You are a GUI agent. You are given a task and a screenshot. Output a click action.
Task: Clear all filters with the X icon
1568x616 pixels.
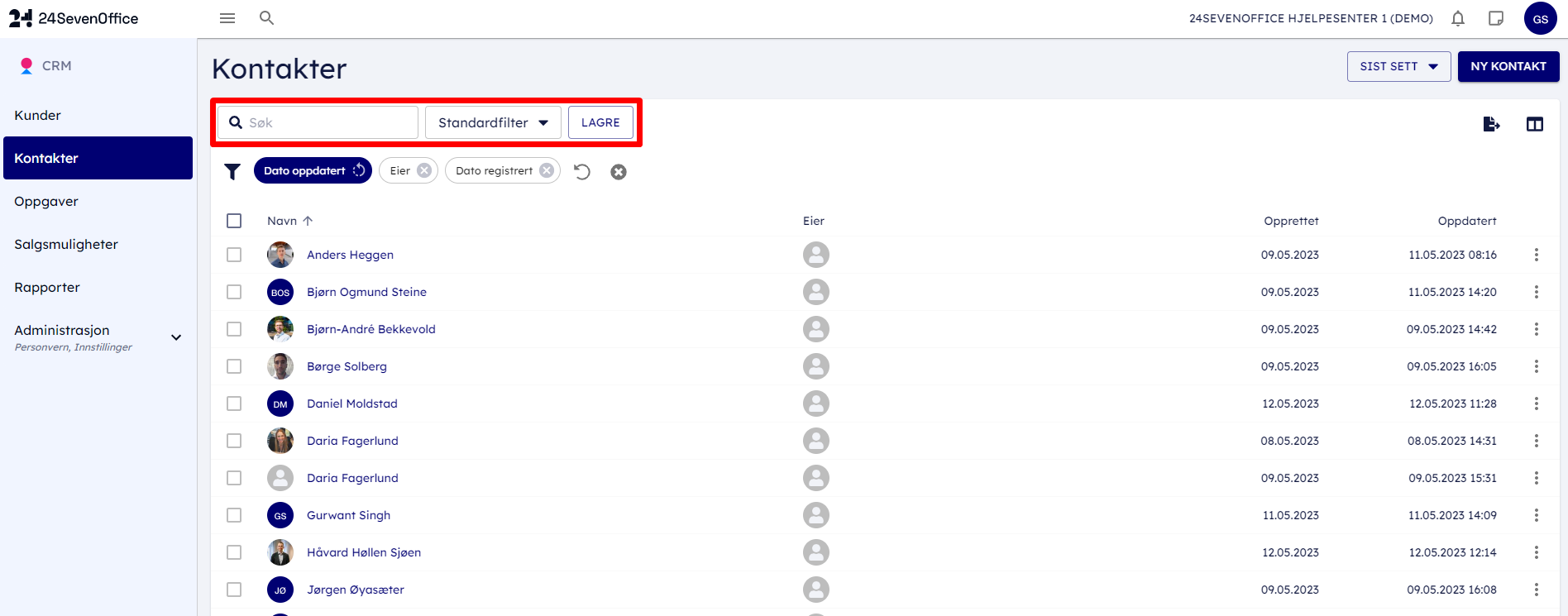point(619,172)
